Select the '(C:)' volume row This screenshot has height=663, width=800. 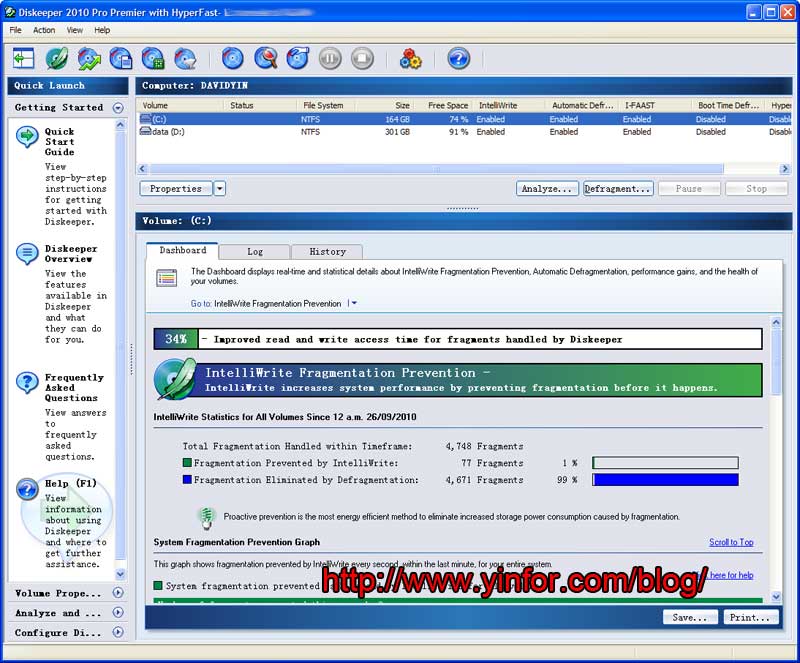coord(464,119)
